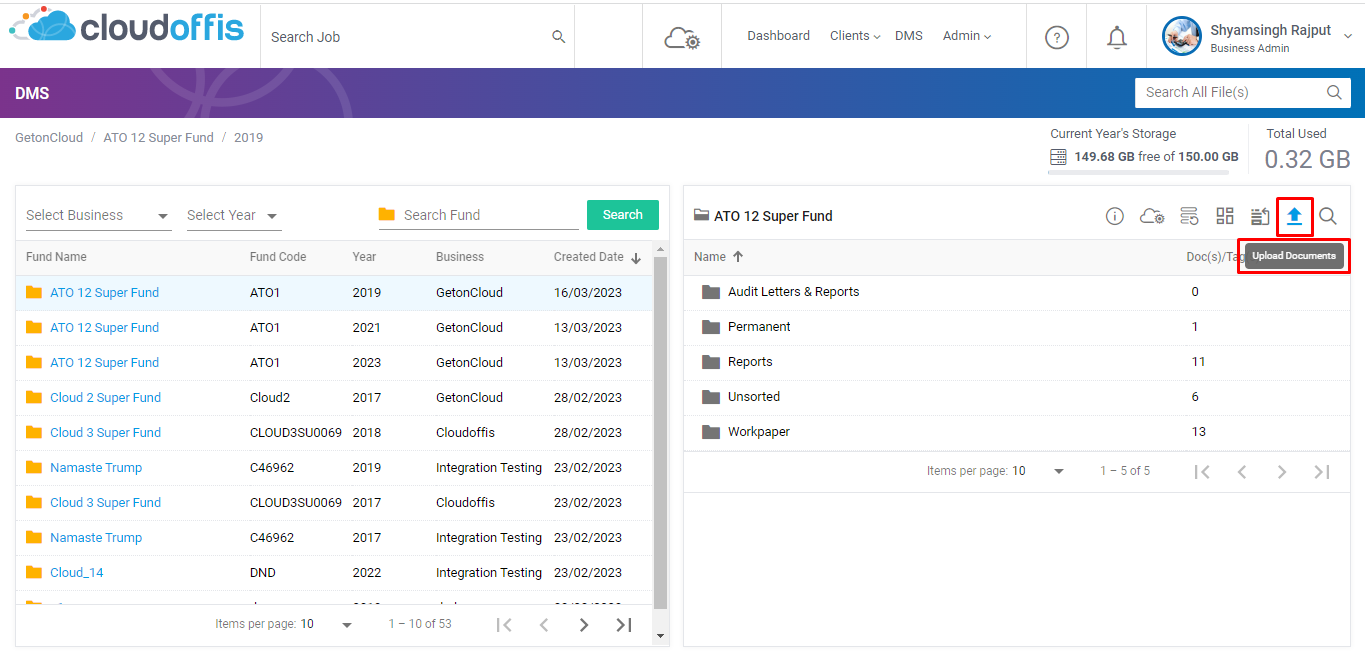
Task: Click the Unsorted folder icon
Action: point(711,397)
